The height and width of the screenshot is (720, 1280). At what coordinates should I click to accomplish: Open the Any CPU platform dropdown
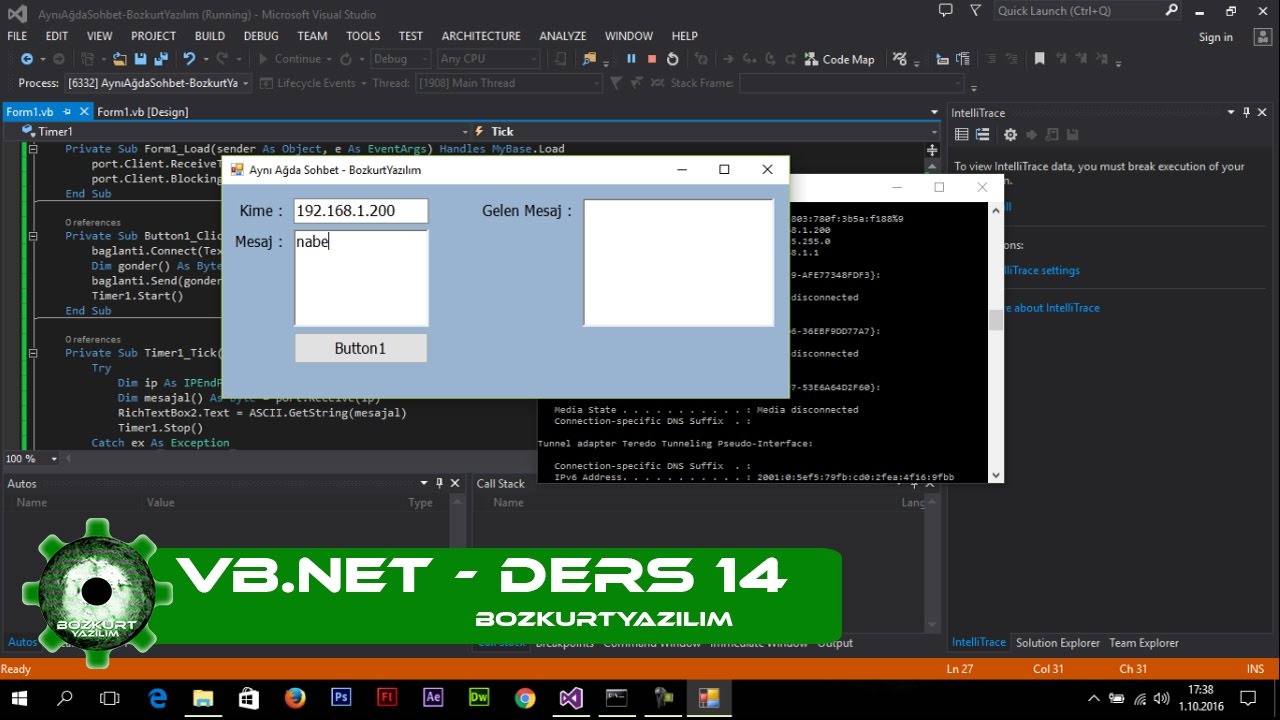487,59
